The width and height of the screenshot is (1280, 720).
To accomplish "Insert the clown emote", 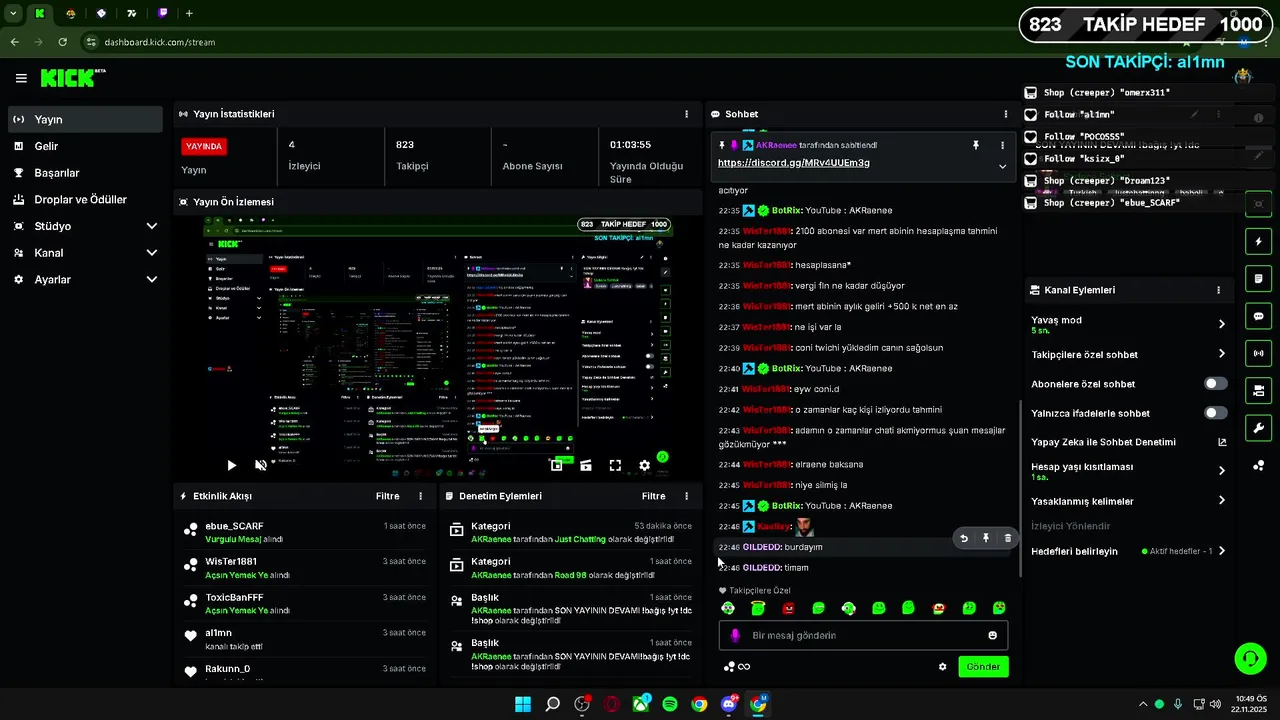I will tap(938, 608).
